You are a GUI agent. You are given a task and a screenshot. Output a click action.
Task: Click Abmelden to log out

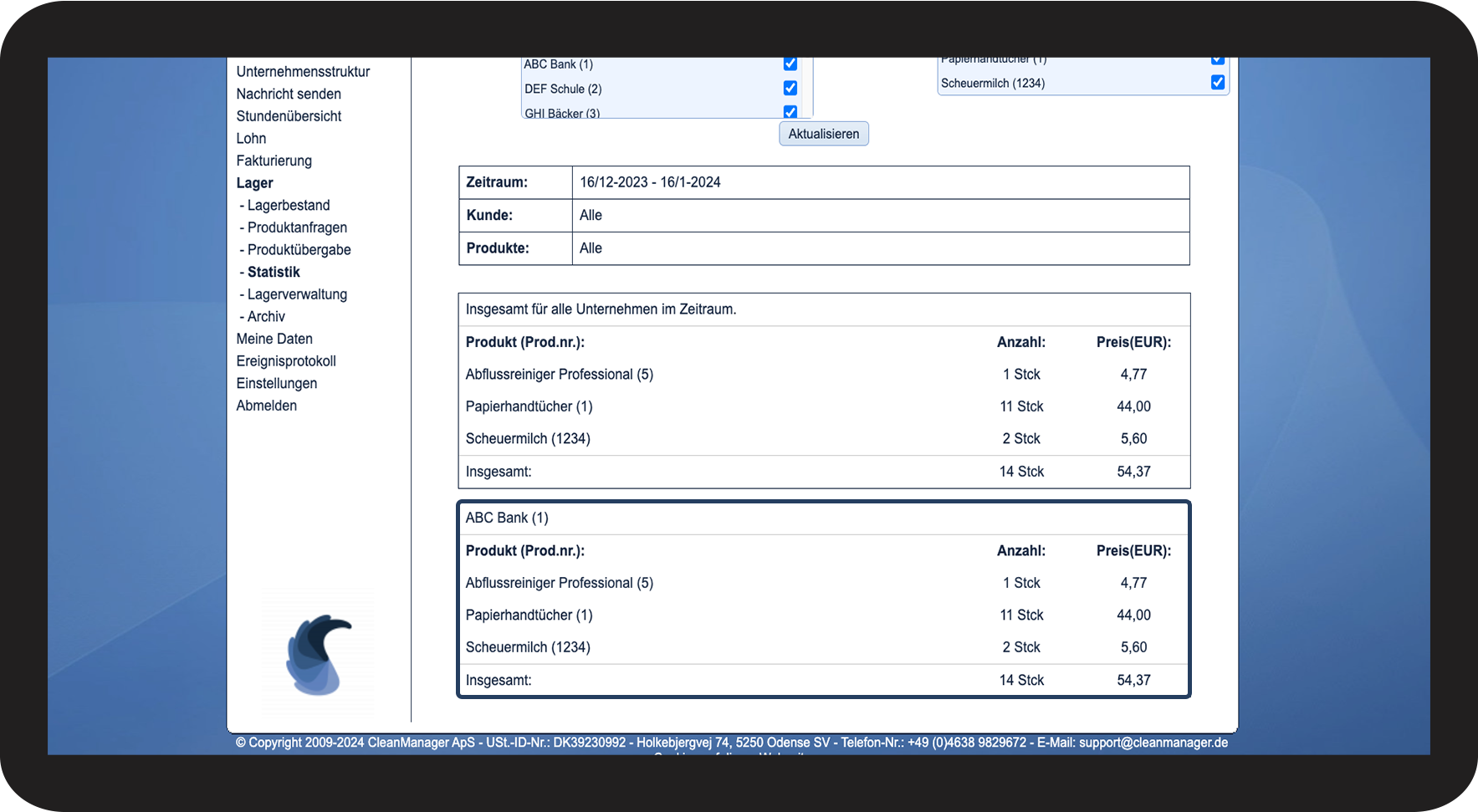266,406
